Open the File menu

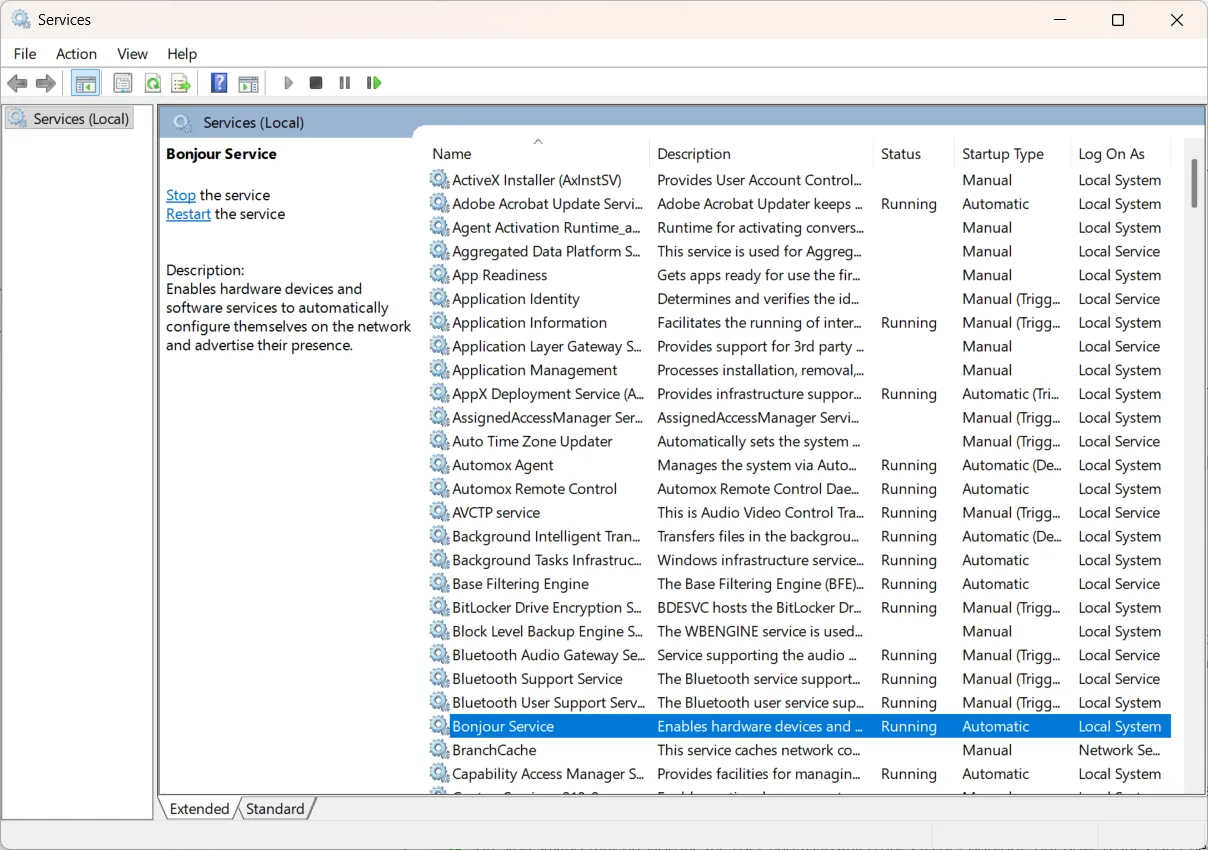click(25, 54)
